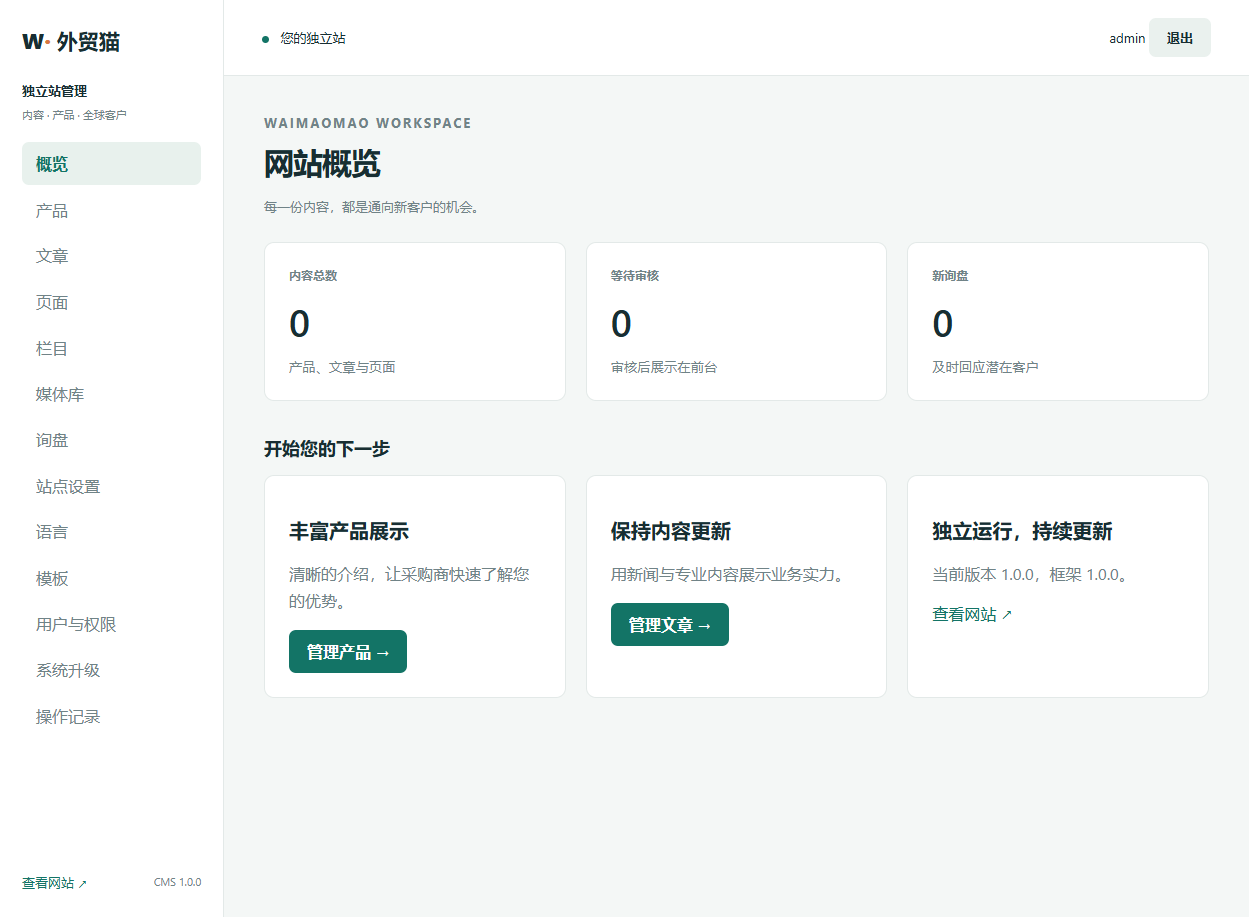Click the 等待审核 stat card label
The image size is (1249, 917).
(x=635, y=276)
